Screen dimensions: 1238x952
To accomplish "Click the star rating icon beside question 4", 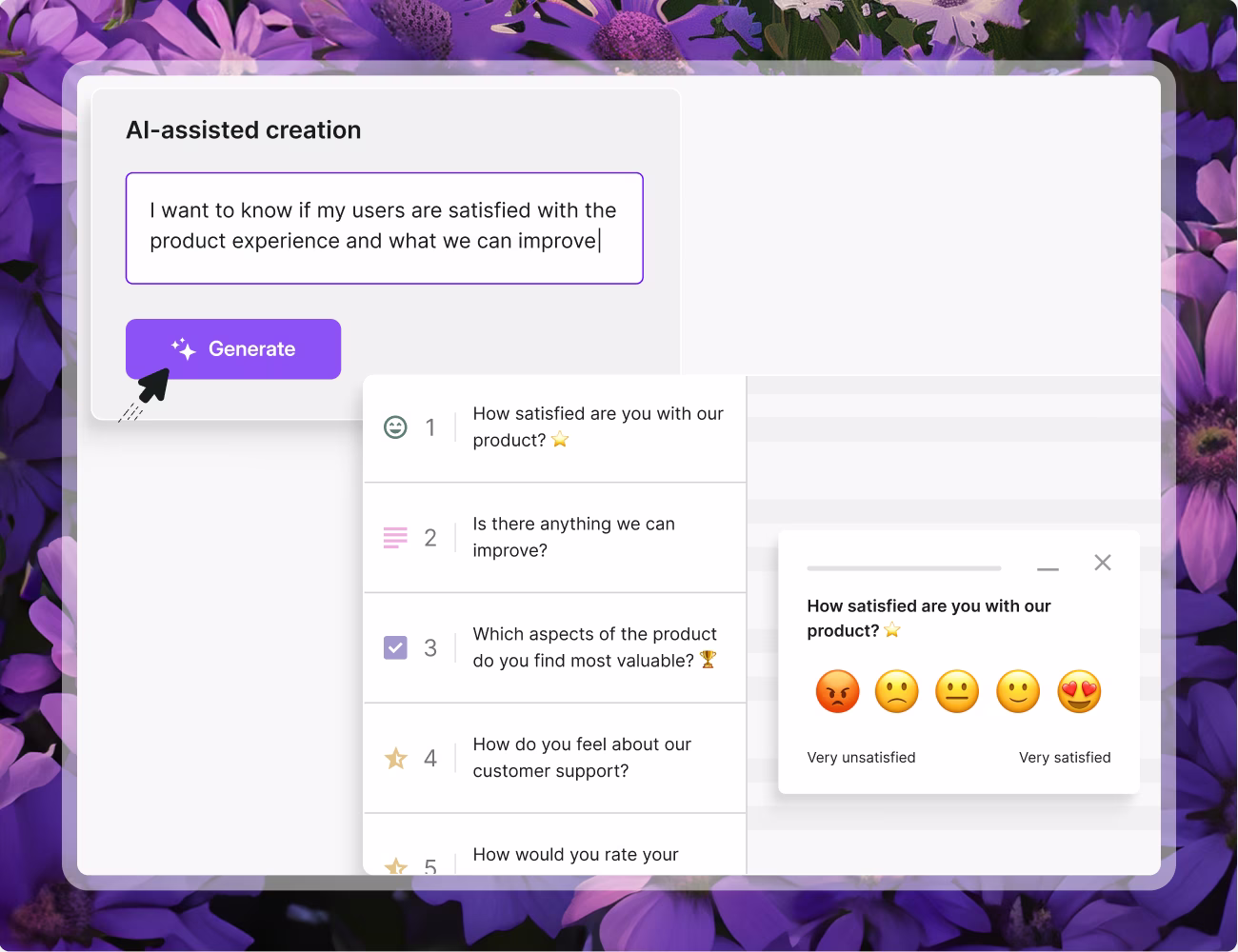I will point(395,758).
